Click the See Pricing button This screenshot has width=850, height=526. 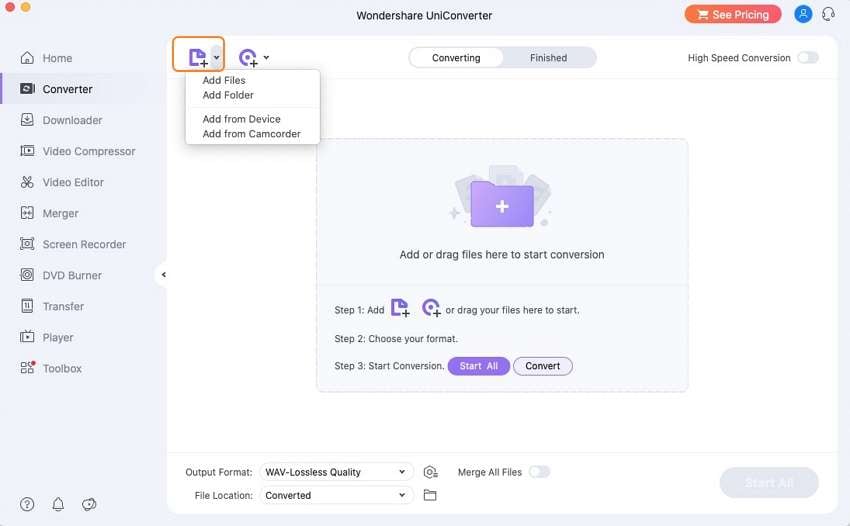732,15
